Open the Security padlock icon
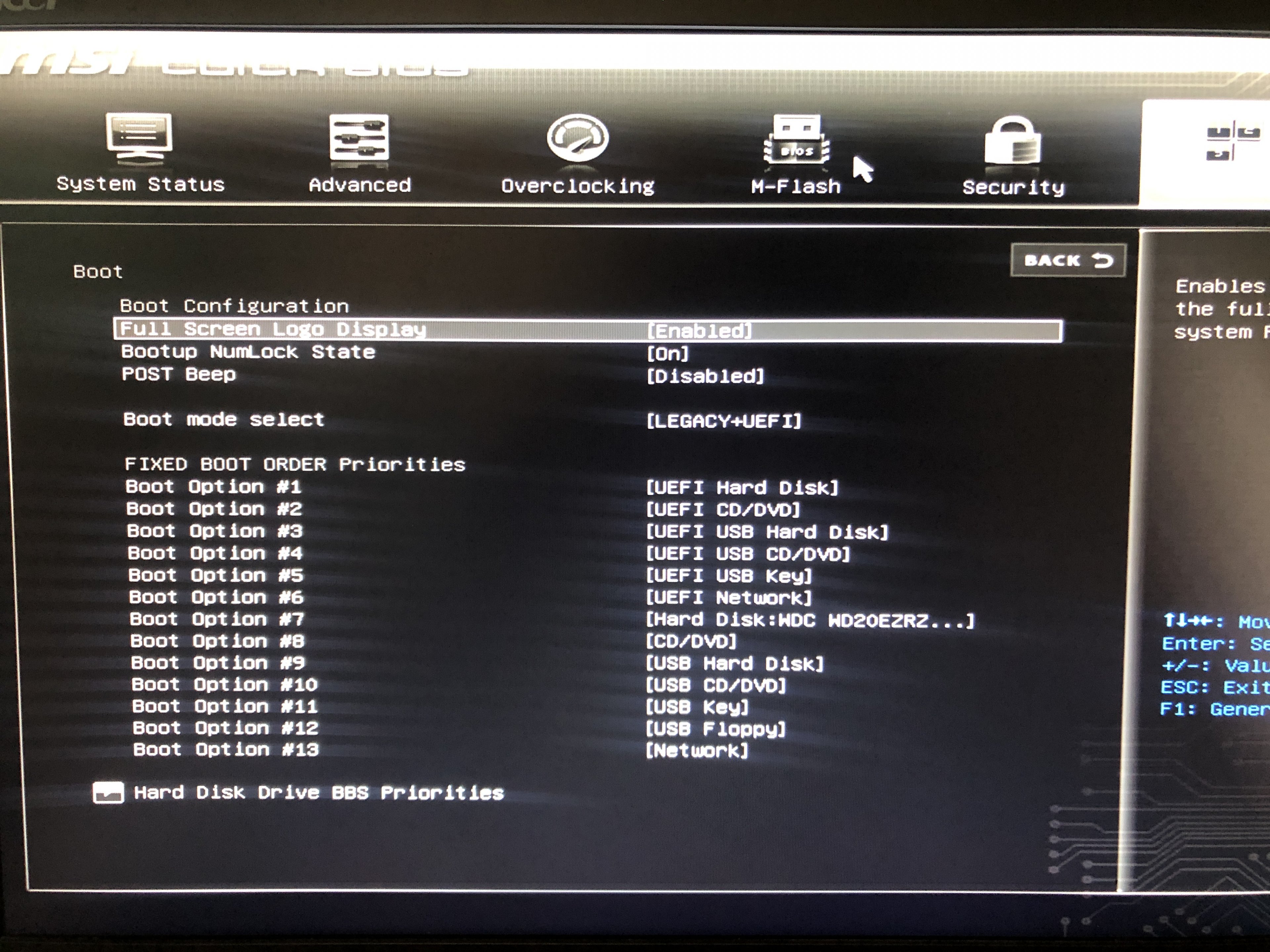1270x952 pixels. coord(1013,142)
